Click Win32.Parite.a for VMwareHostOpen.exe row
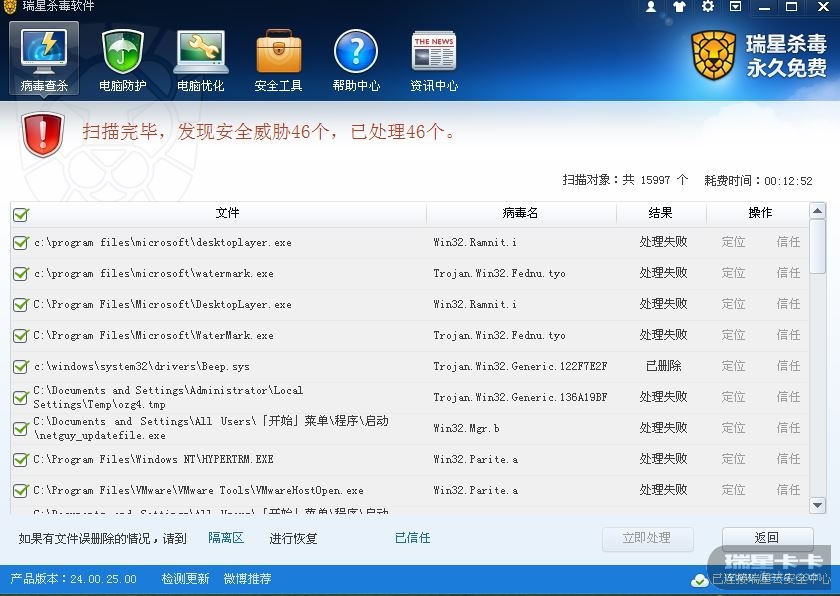 coord(476,491)
